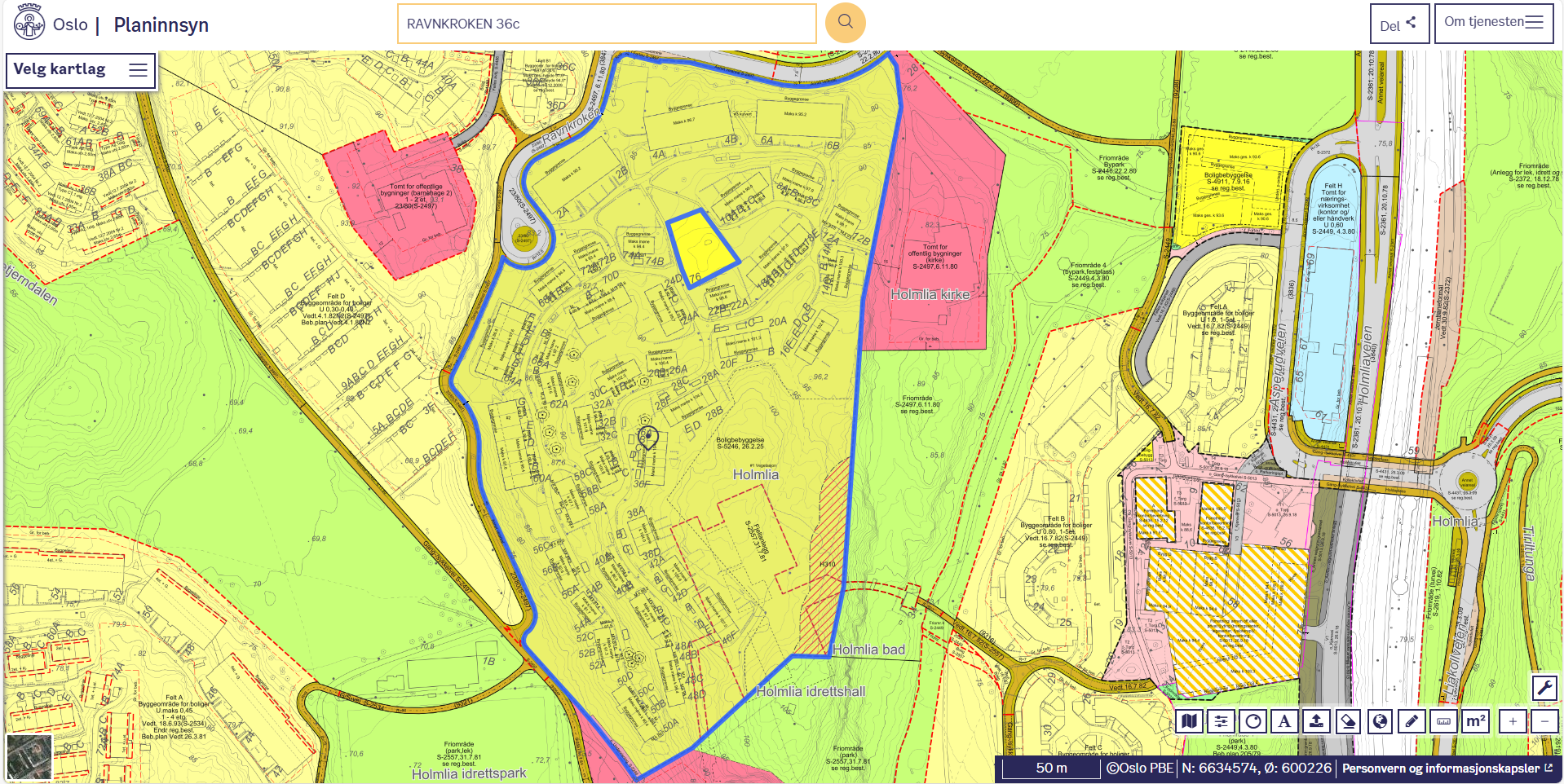The height and width of the screenshot is (784, 1564).
Task: Select the eraser tool
Action: [x=1348, y=721]
